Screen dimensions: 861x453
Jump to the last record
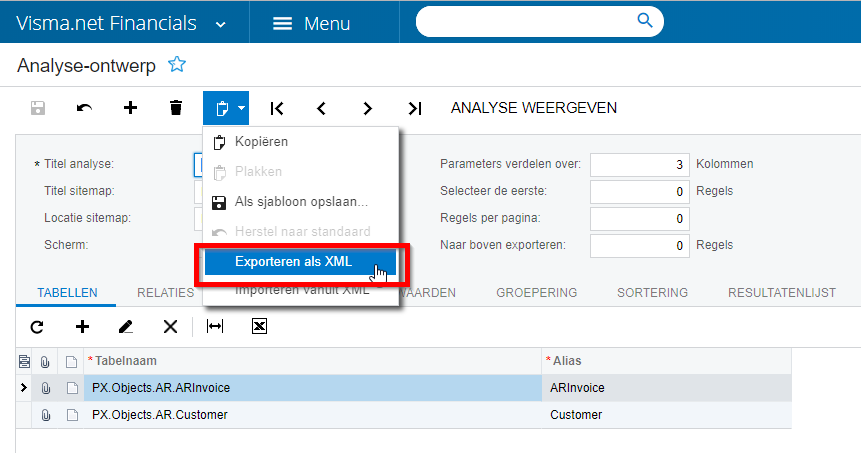(x=415, y=108)
